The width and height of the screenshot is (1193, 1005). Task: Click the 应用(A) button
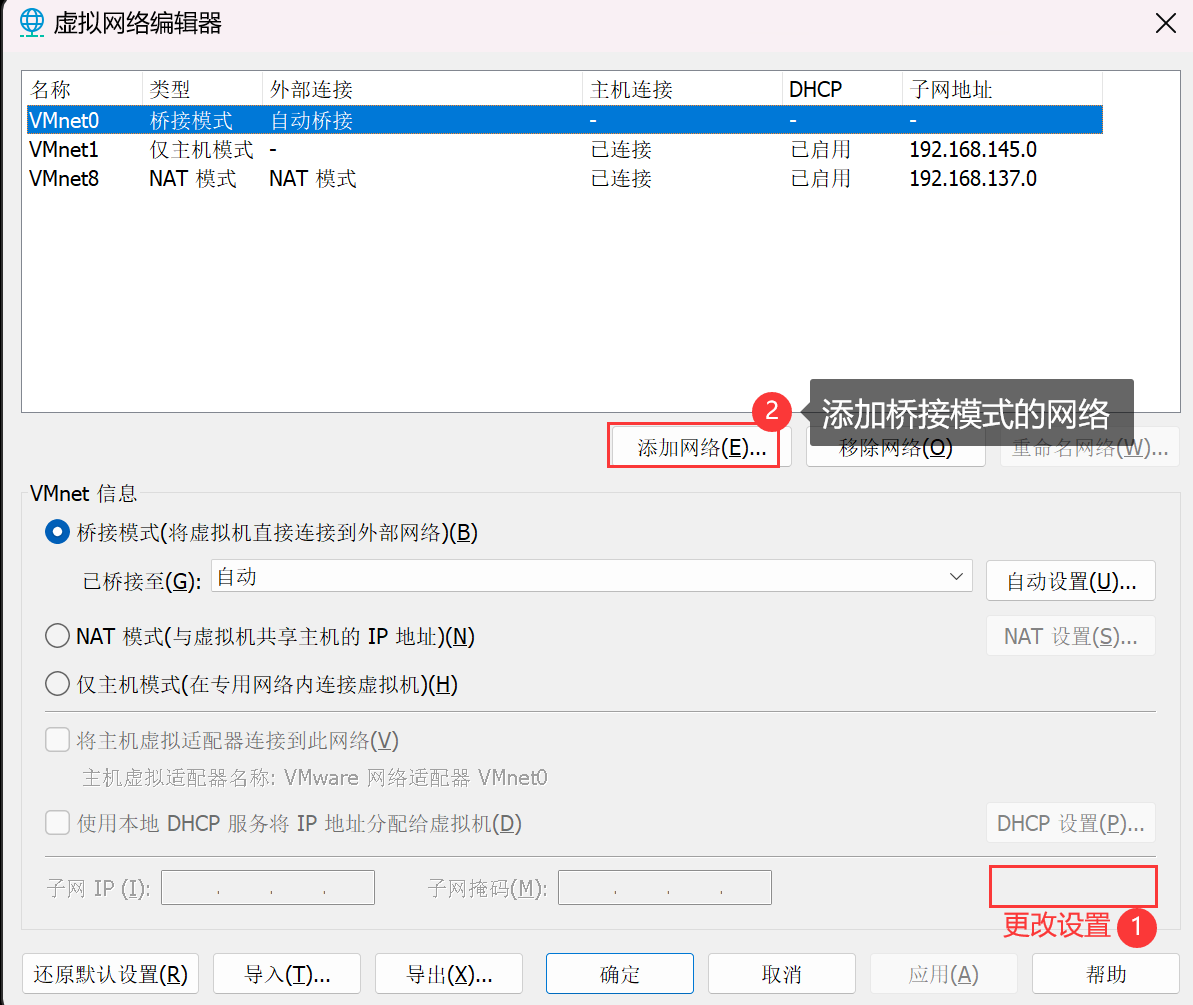[943, 974]
